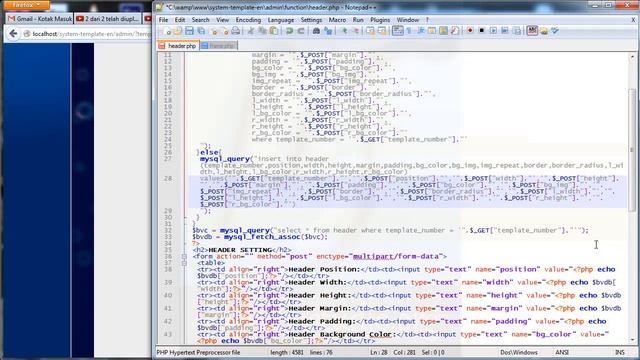Open the File menu
The width and height of the screenshot is (640, 360).
click(x=163, y=20)
